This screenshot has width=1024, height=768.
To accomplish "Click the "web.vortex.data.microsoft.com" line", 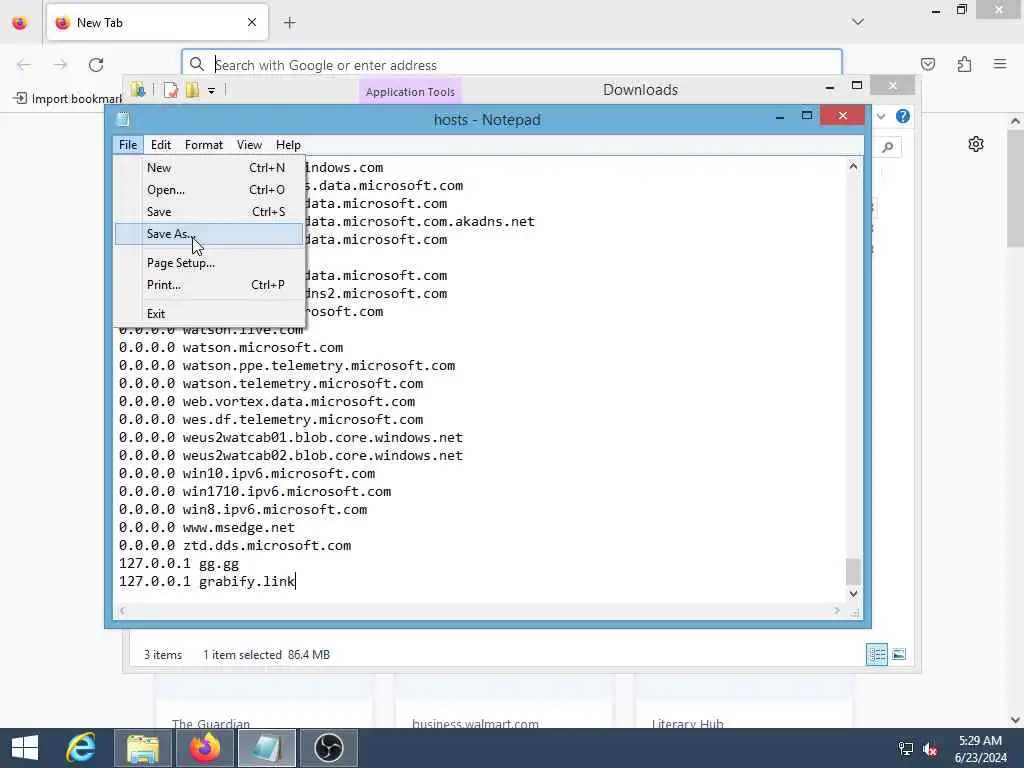I will click(x=267, y=402).
